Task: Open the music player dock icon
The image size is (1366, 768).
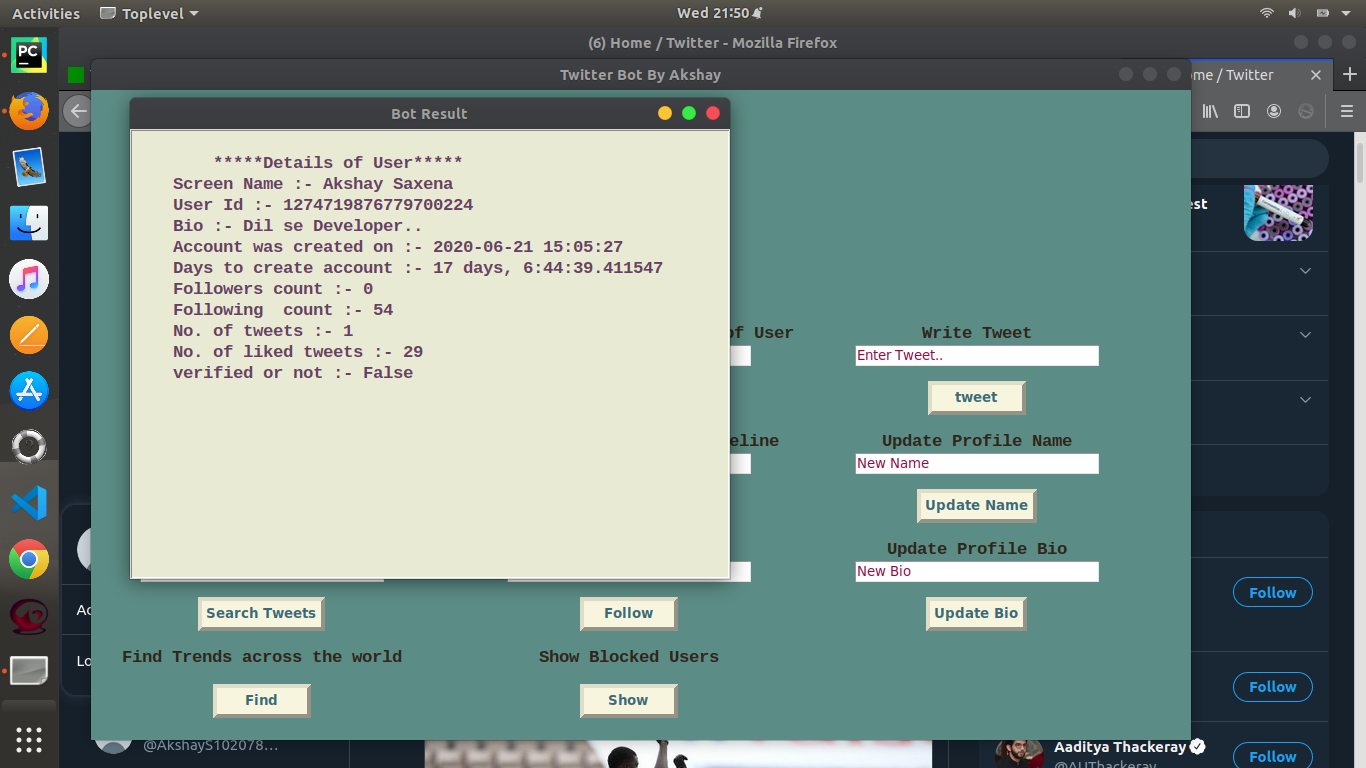Action: tap(29, 279)
